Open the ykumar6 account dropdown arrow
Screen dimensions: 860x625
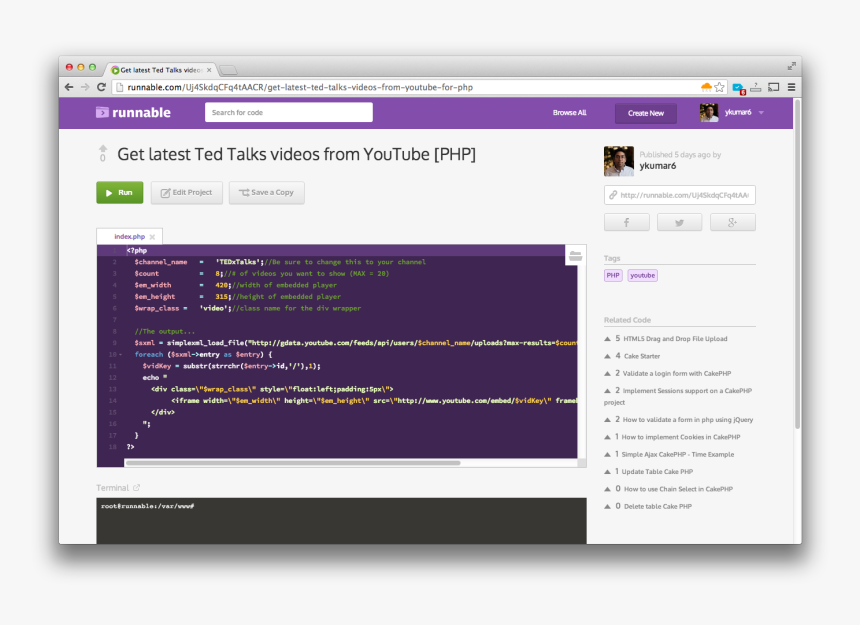tap(761, 113)
